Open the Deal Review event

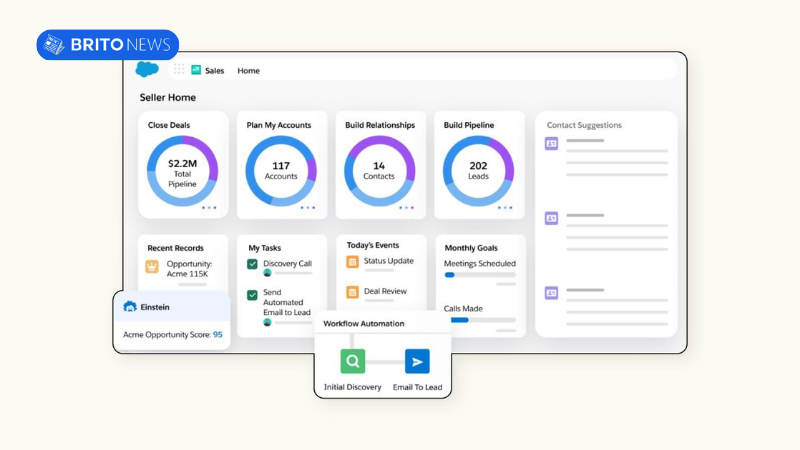click(x=385, y=291)
